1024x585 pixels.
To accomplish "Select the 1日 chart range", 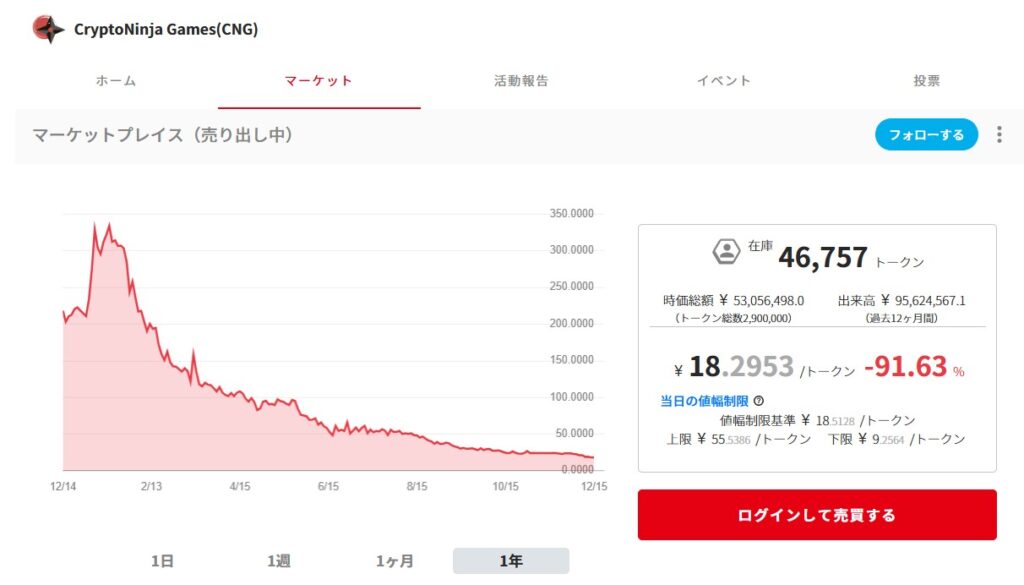I will pyautogui.click(x=162, y=561).
